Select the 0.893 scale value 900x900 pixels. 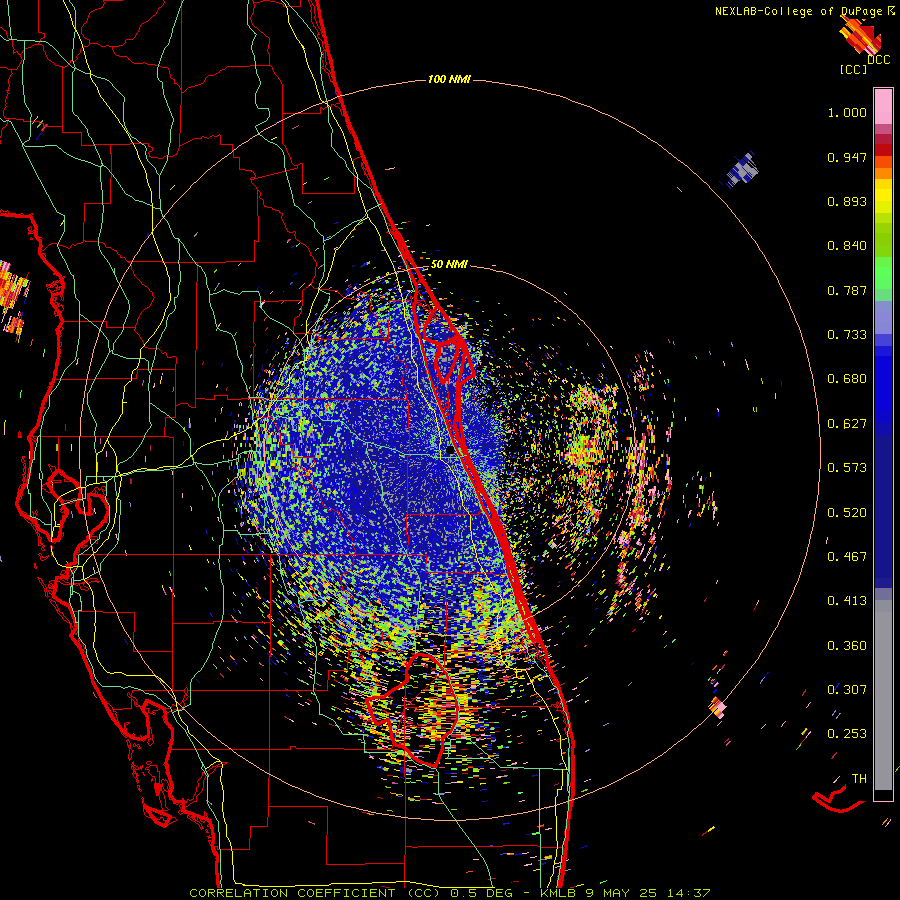coord(847,201)
